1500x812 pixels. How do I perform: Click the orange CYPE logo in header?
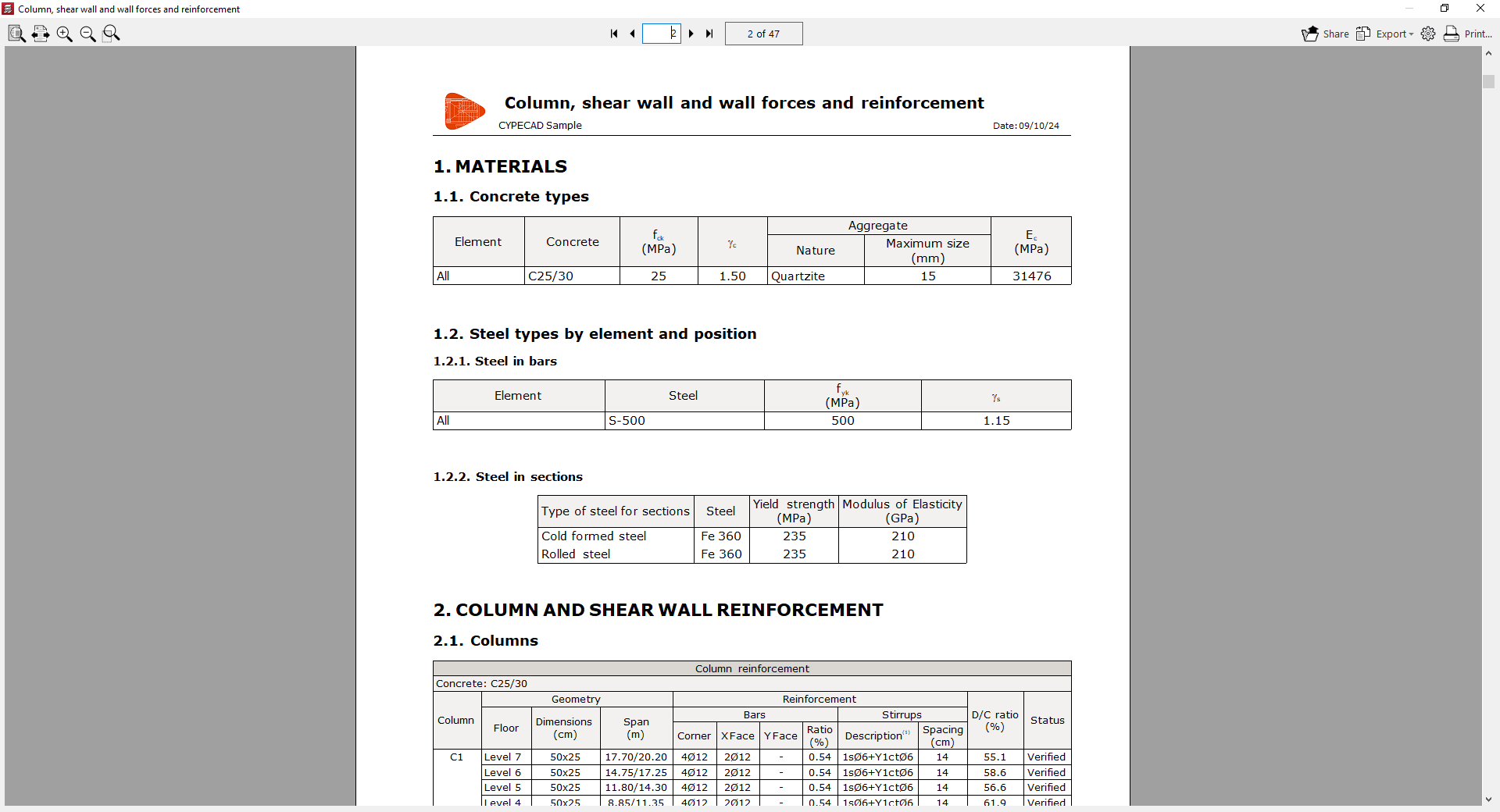(465, 111)
